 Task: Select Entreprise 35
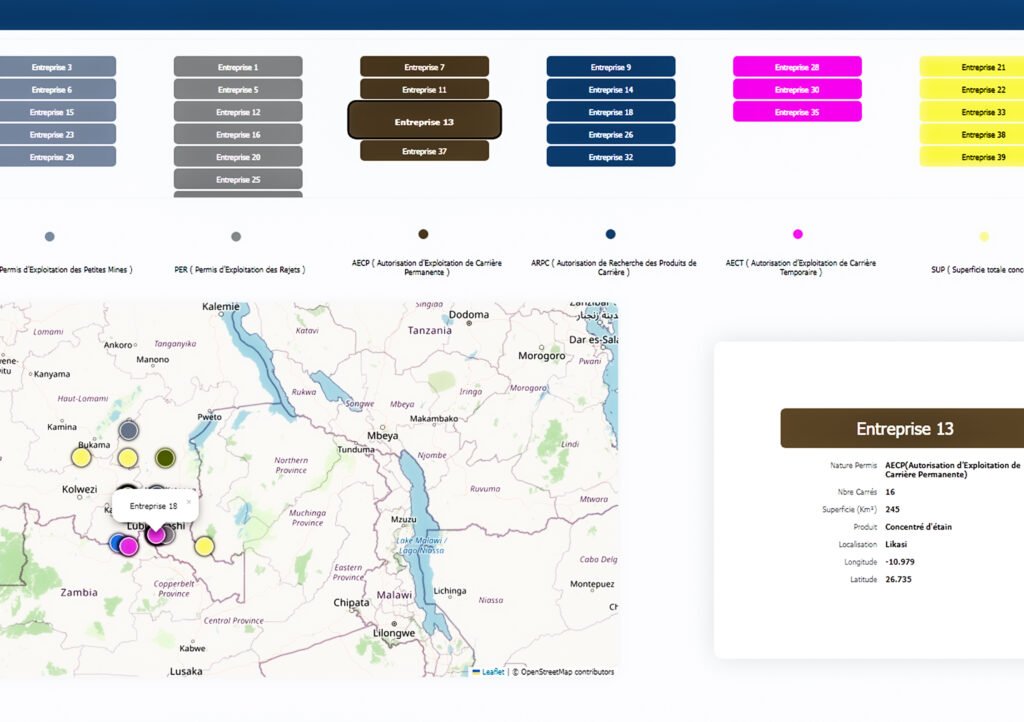pos(797,112)
